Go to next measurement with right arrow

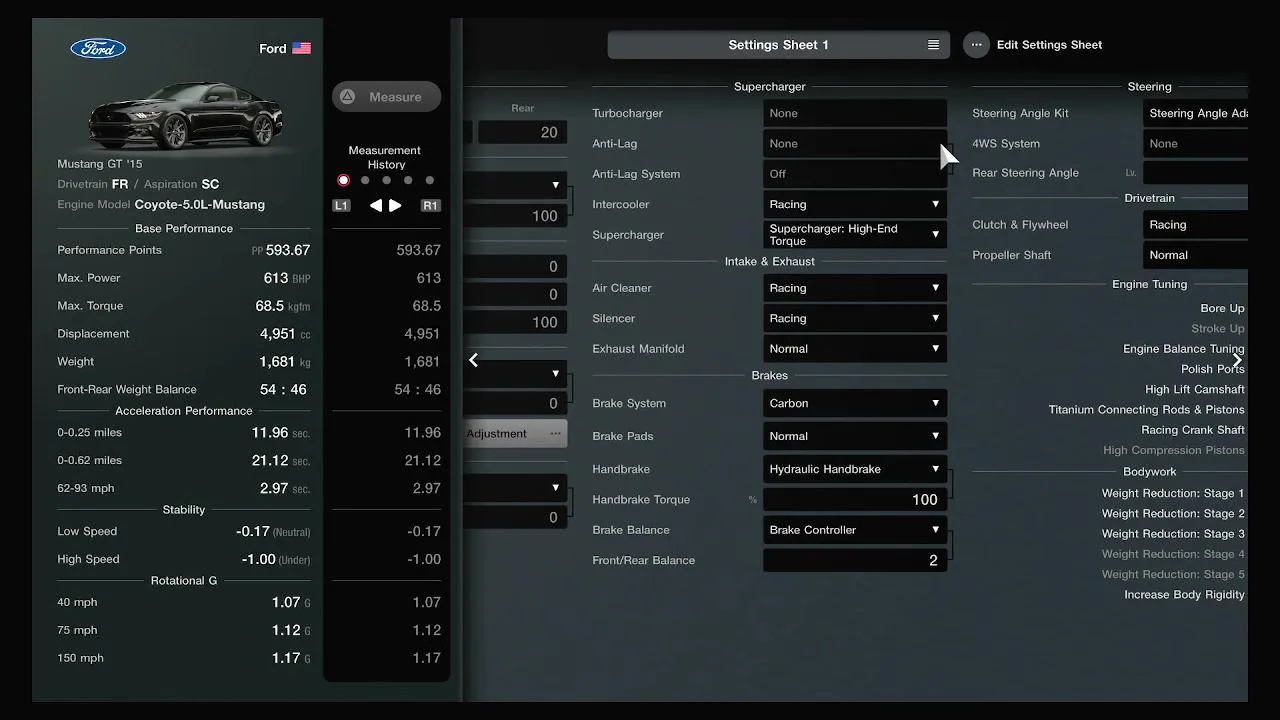(395, 205)
